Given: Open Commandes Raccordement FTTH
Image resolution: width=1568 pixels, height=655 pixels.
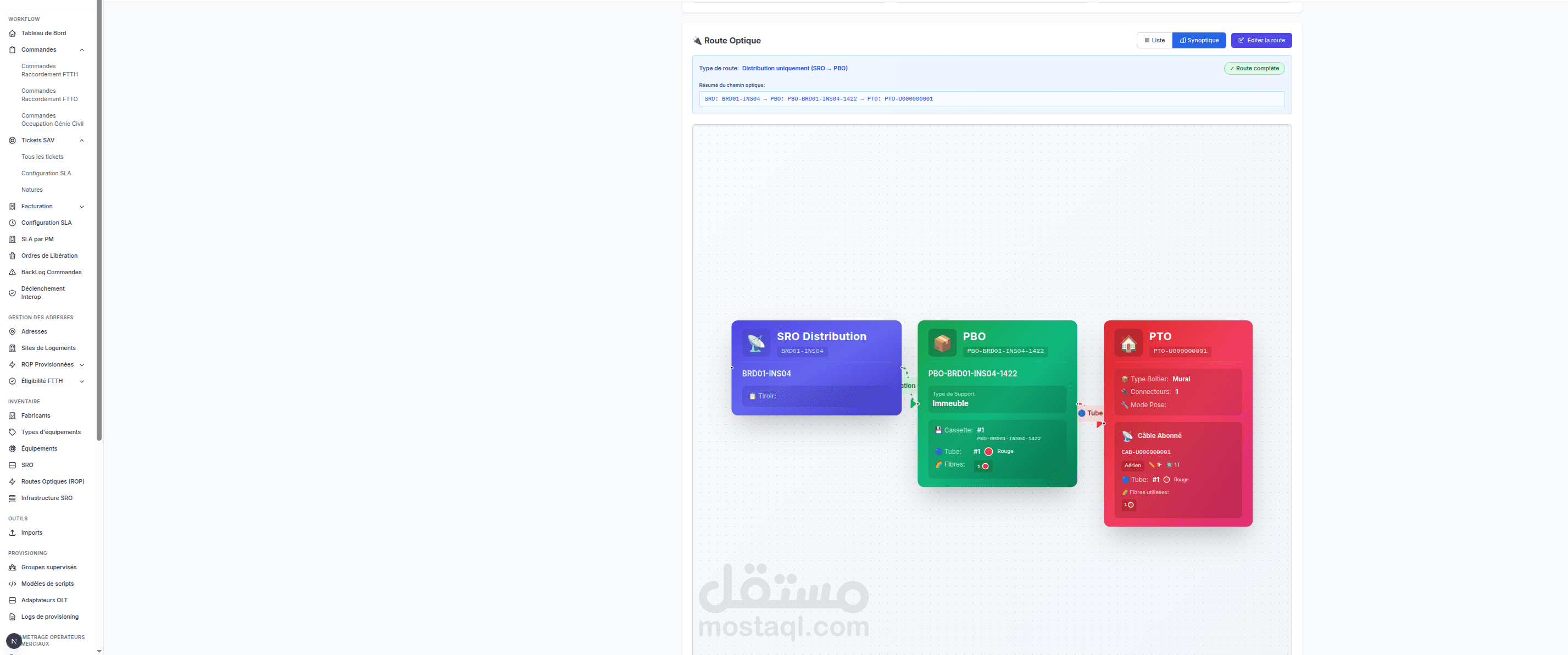Looking at the screenshot, I should click(49, 71).
